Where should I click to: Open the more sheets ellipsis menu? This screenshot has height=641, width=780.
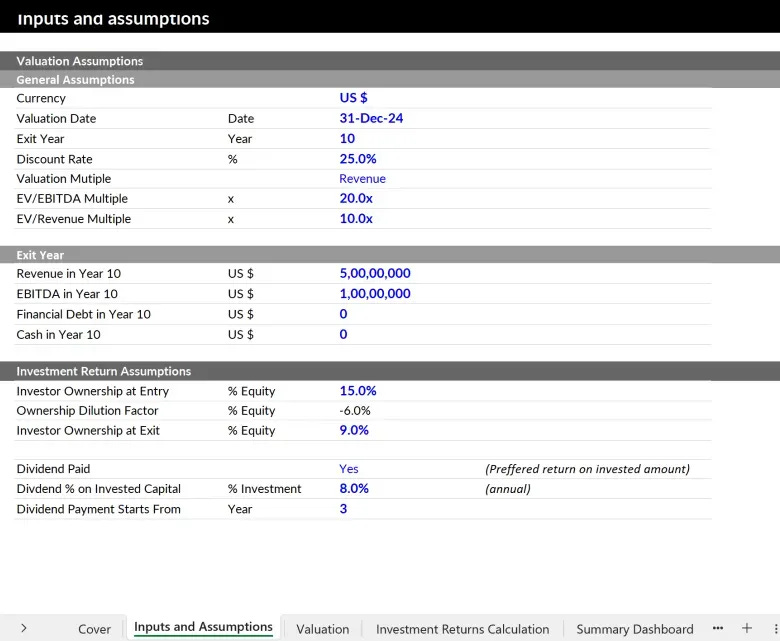[x=717, y=628]
